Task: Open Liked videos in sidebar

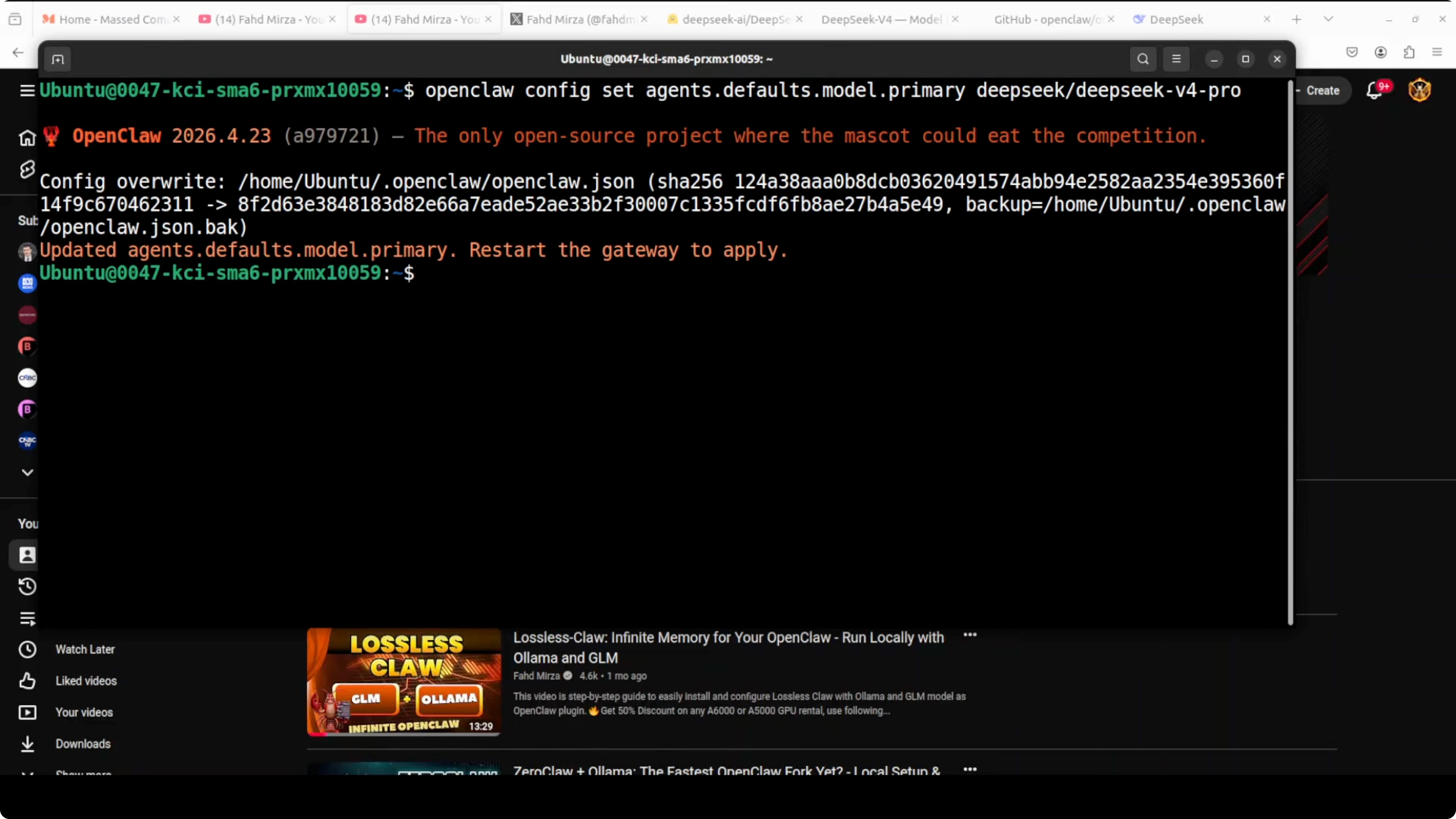Action: coord(86,681)
